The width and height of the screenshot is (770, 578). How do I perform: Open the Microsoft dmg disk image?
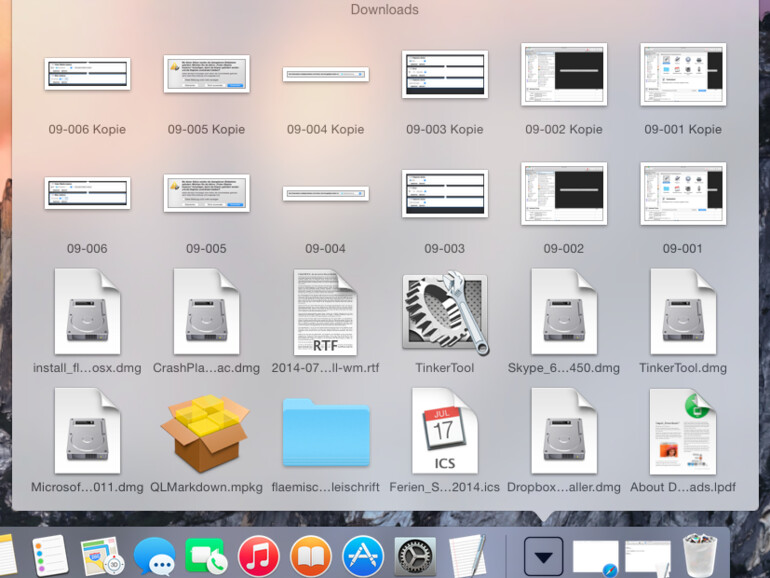point(87,432)
